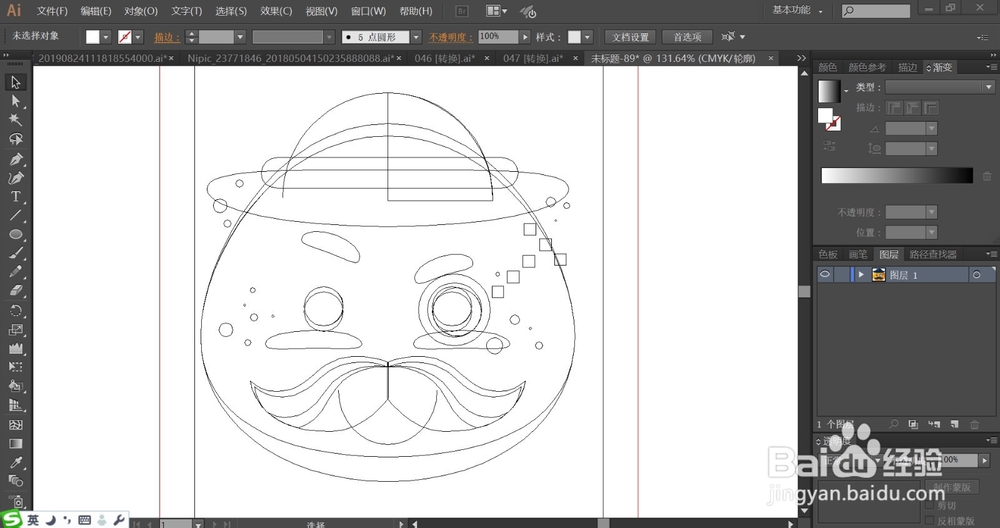1000x528 pixels.
Task: Click create new sublayer icon
Action: [x=934, y=424]
